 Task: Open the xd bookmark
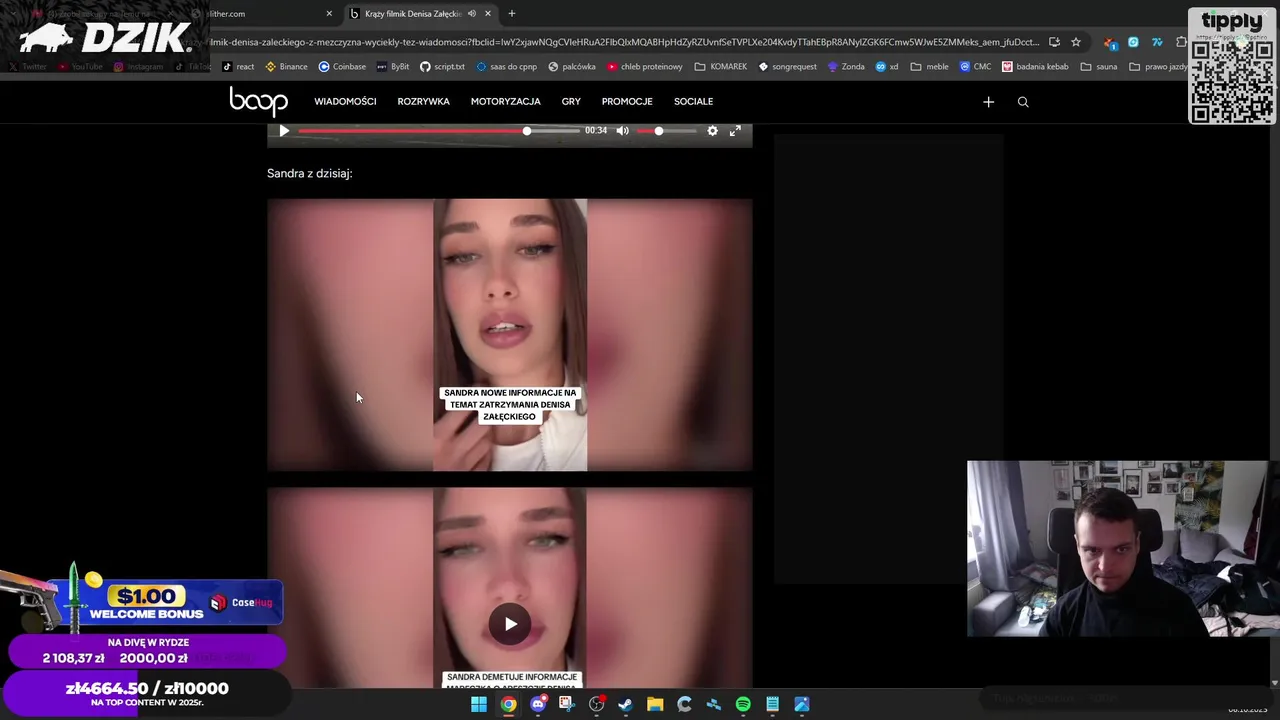pos(887,67)
